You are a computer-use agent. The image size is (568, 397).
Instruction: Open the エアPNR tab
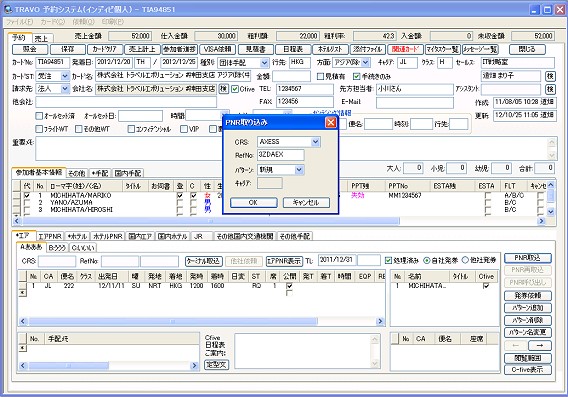[50, 237]
